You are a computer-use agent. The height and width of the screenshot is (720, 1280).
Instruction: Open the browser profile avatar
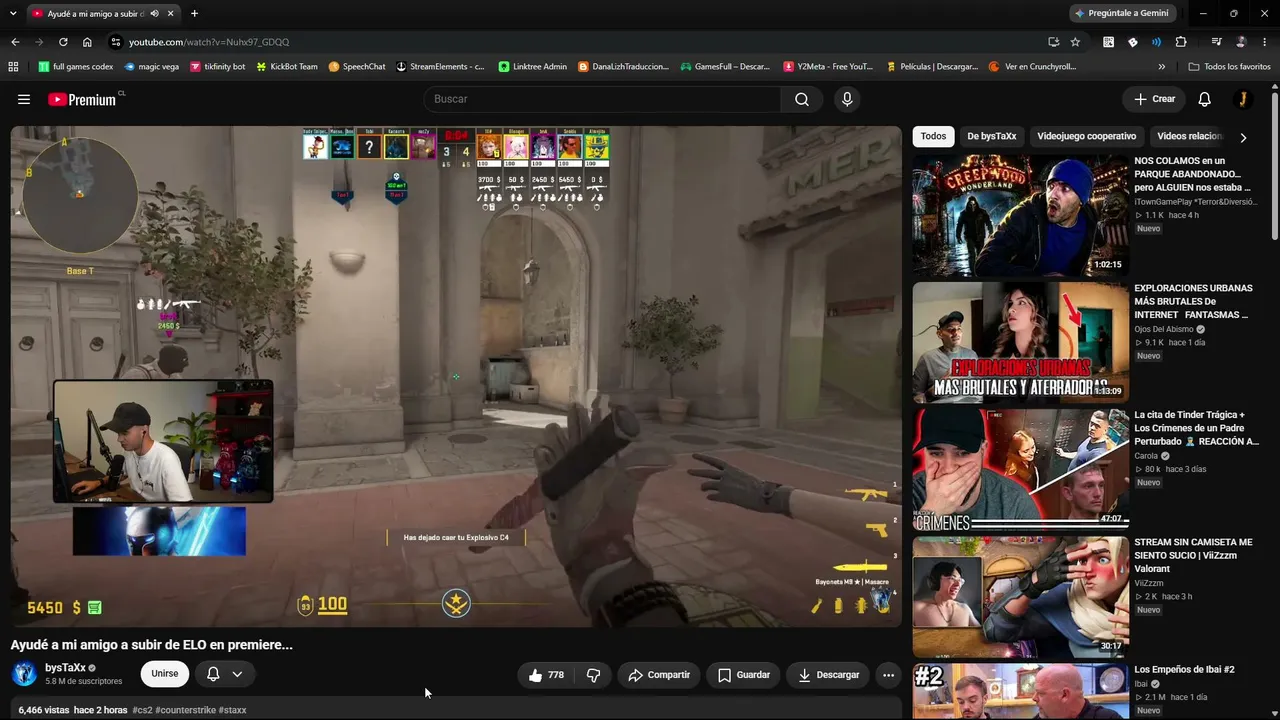tap(1241, 42)
